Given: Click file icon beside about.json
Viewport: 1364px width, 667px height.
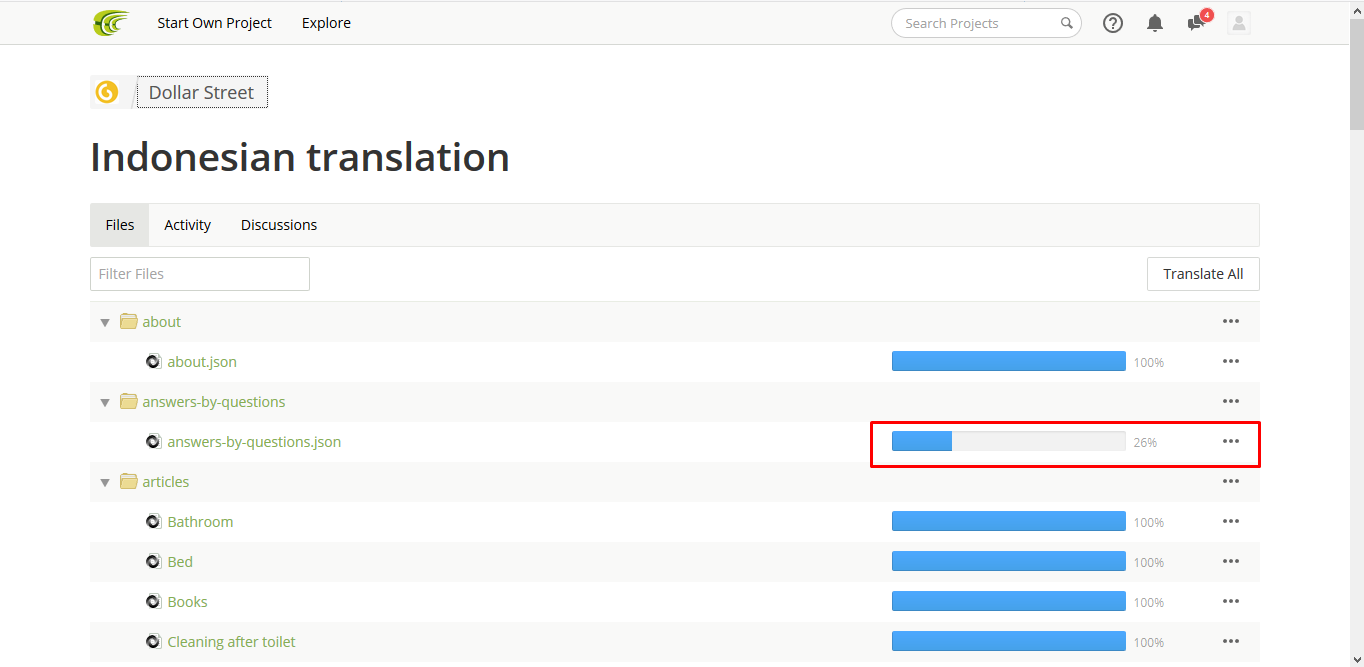Looking at the screenshot, I should [153, 362].
